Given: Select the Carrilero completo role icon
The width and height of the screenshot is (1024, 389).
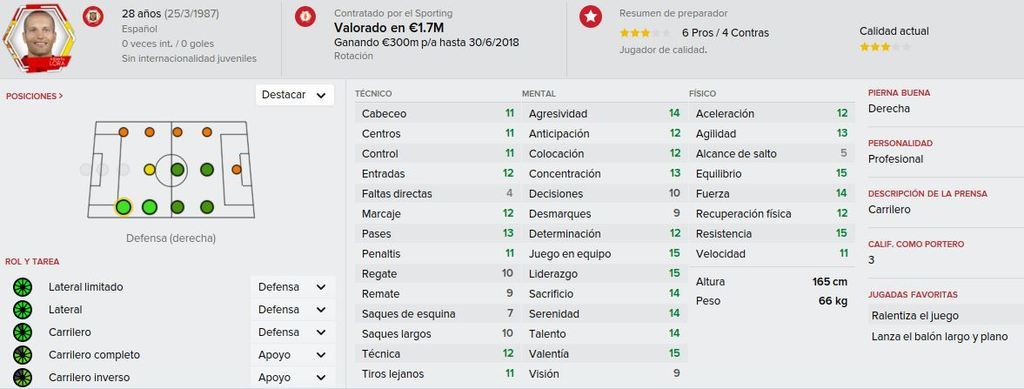Looking at the screenshot, I should [23, 355].
